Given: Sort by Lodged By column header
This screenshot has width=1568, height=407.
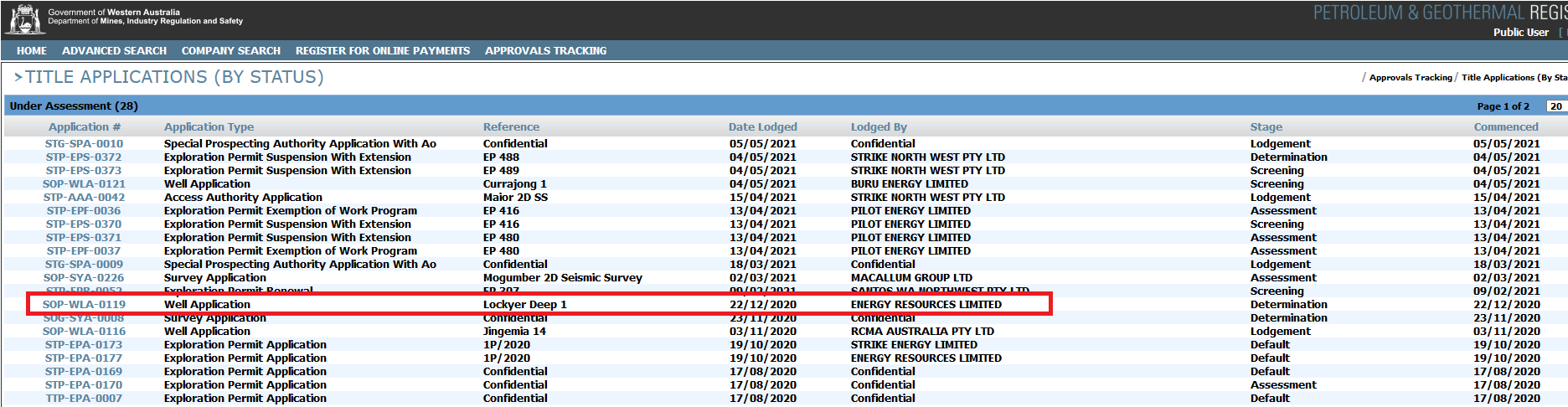Looking at the screenshot, I should coord(879,127).
